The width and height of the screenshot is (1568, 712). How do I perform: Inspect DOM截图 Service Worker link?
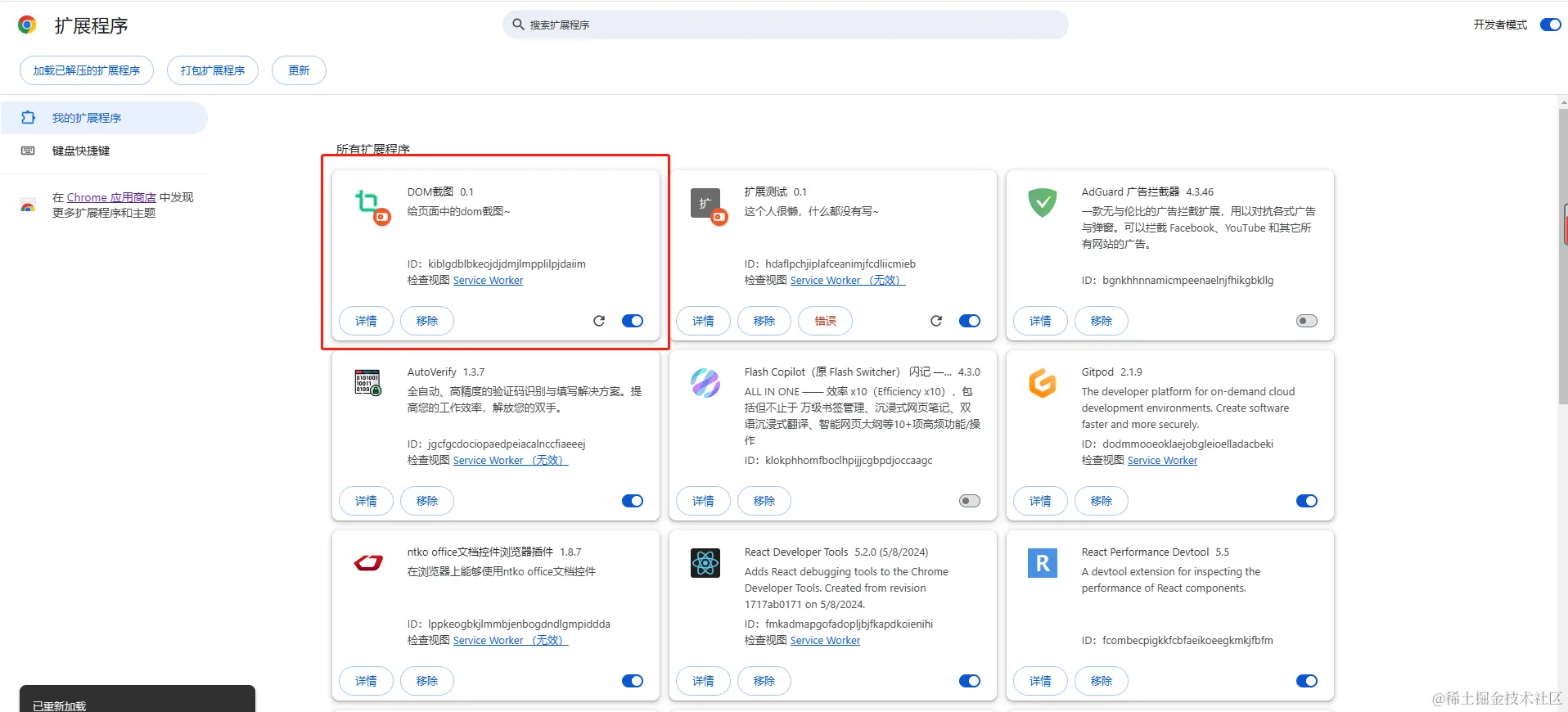point(488,280)
